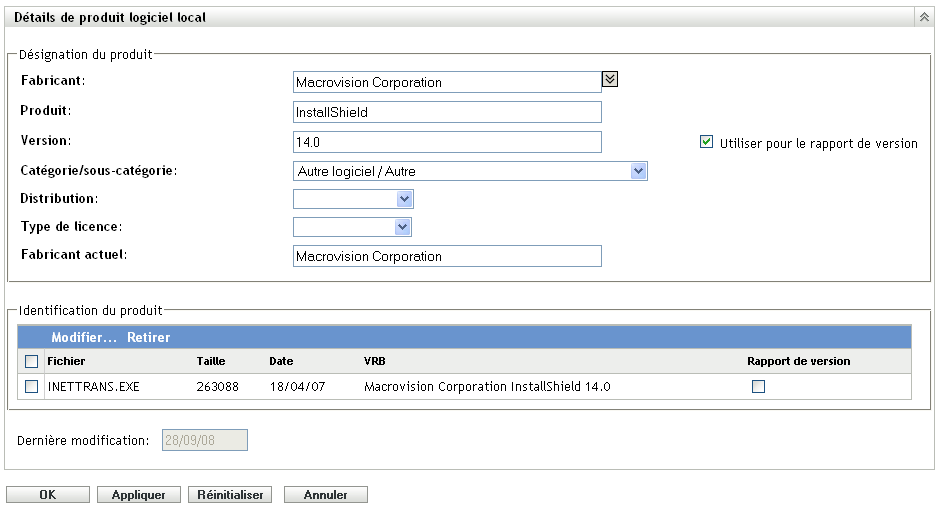
Task: Click the double-arrow icon next to Fabricant
Action: click(x=610, y=79)
